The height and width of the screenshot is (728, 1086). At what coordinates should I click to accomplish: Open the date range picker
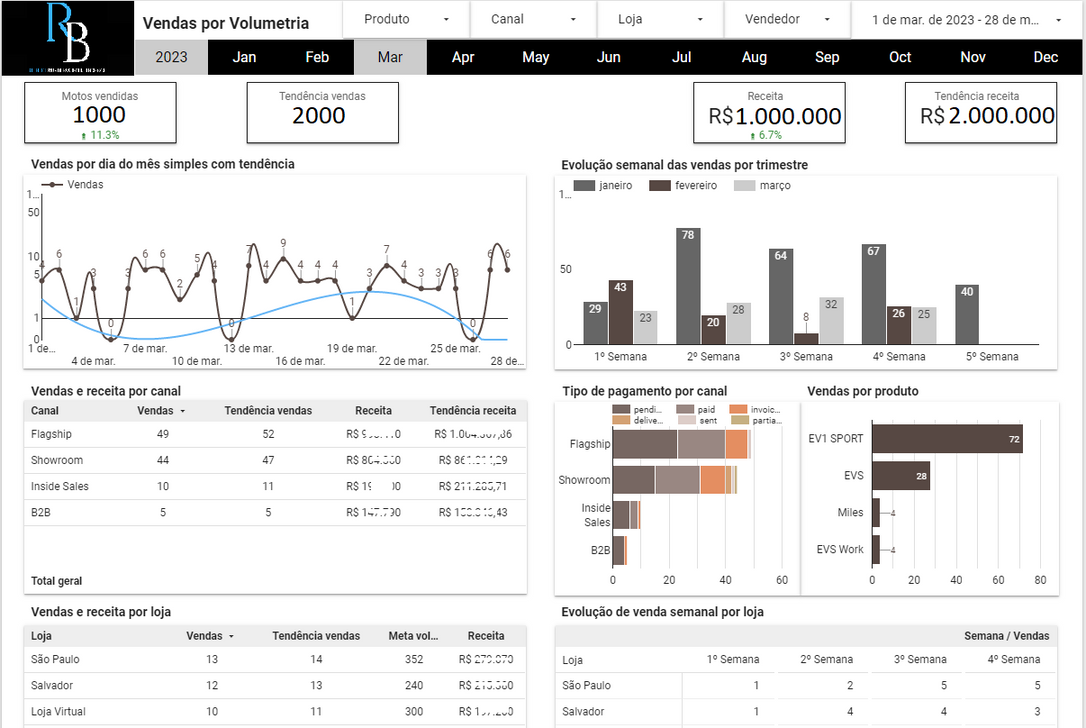point(966,19)
